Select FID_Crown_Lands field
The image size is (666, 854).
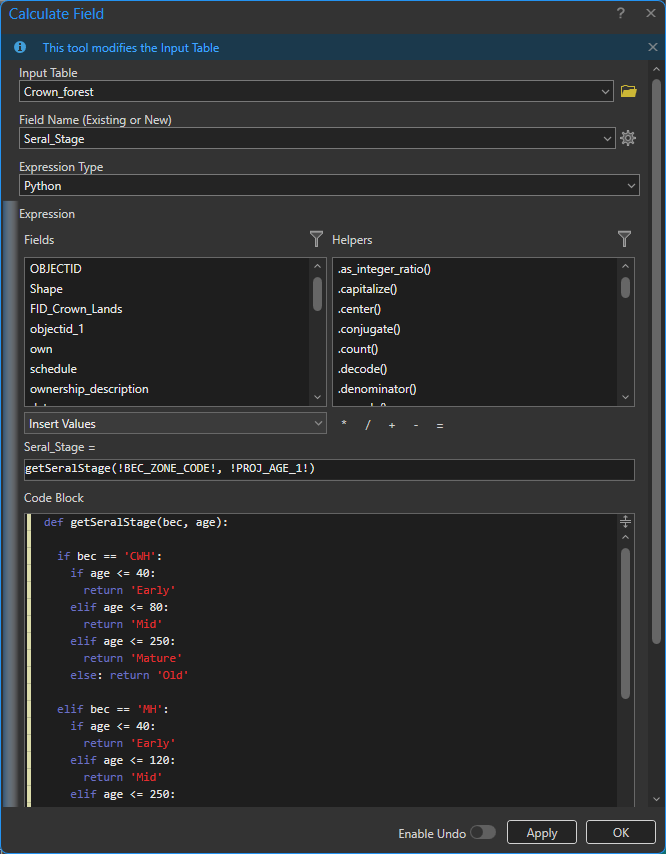click(x=168, y=309)
